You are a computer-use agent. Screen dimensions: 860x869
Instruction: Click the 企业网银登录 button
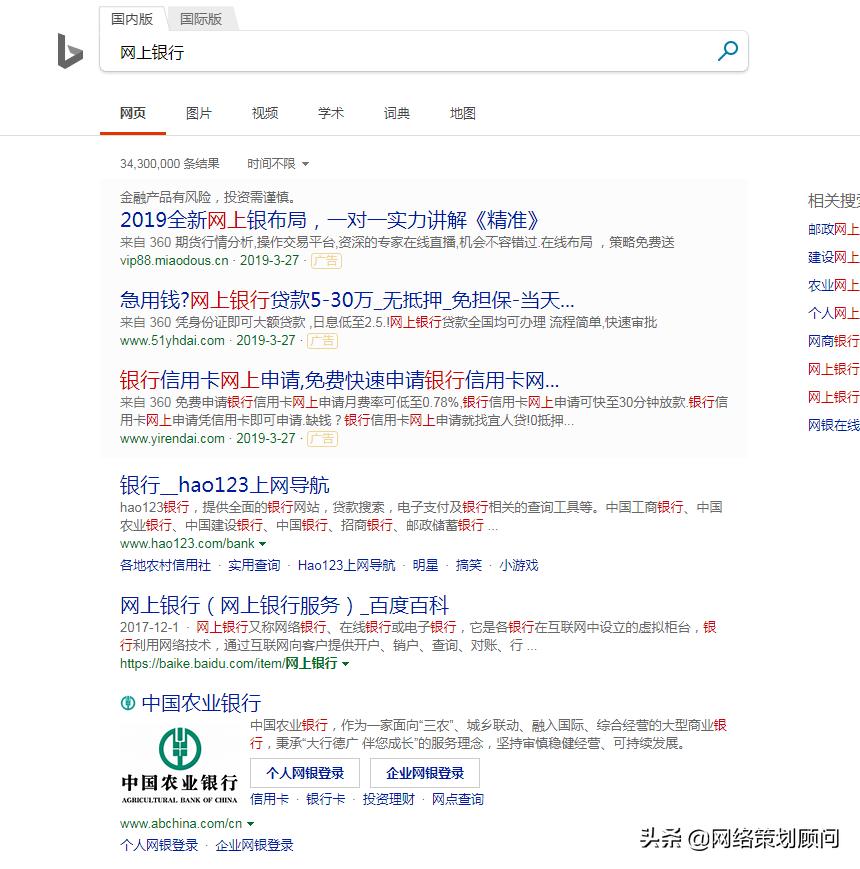pos(428,772)
